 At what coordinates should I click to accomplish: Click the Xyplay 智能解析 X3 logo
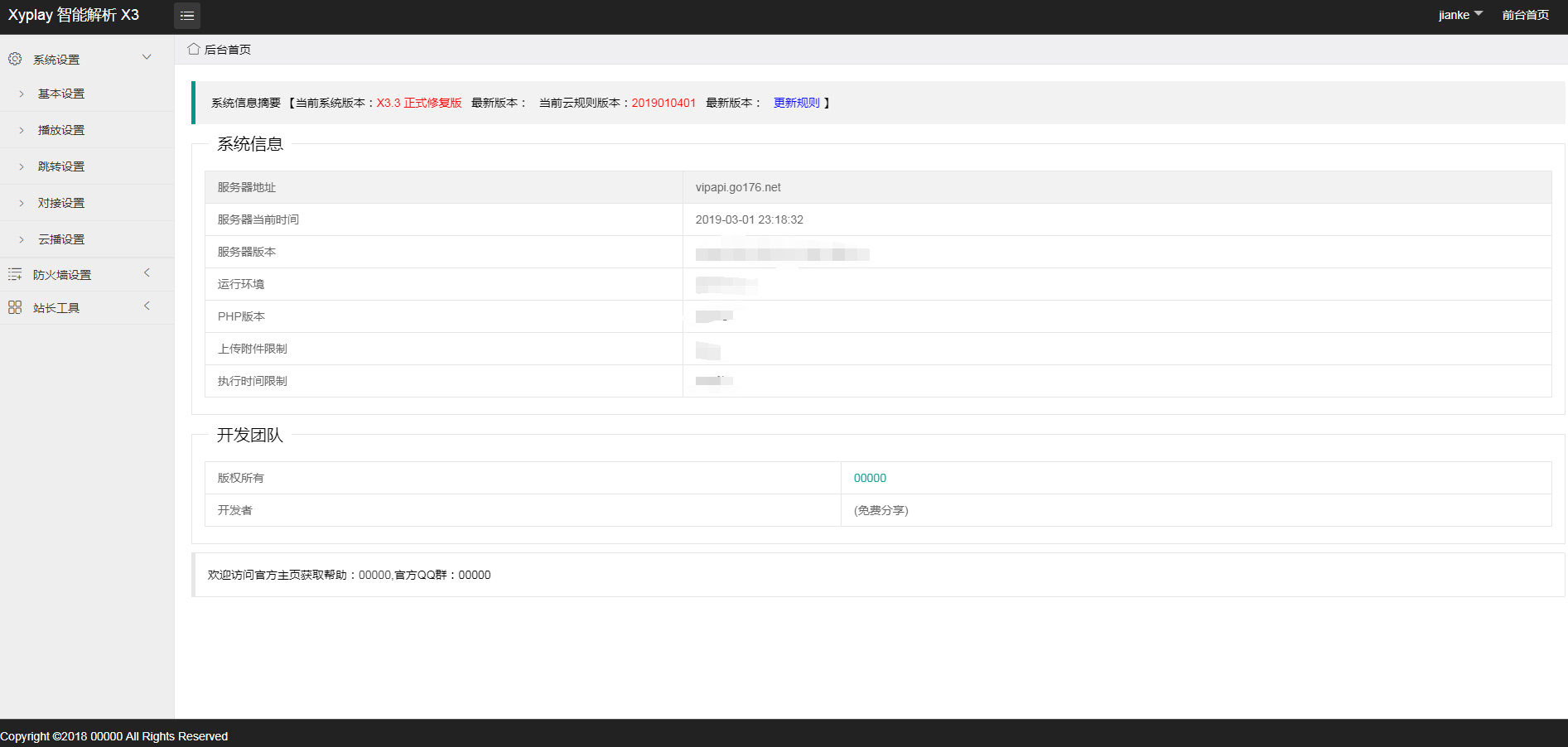(x=74, y=15)
